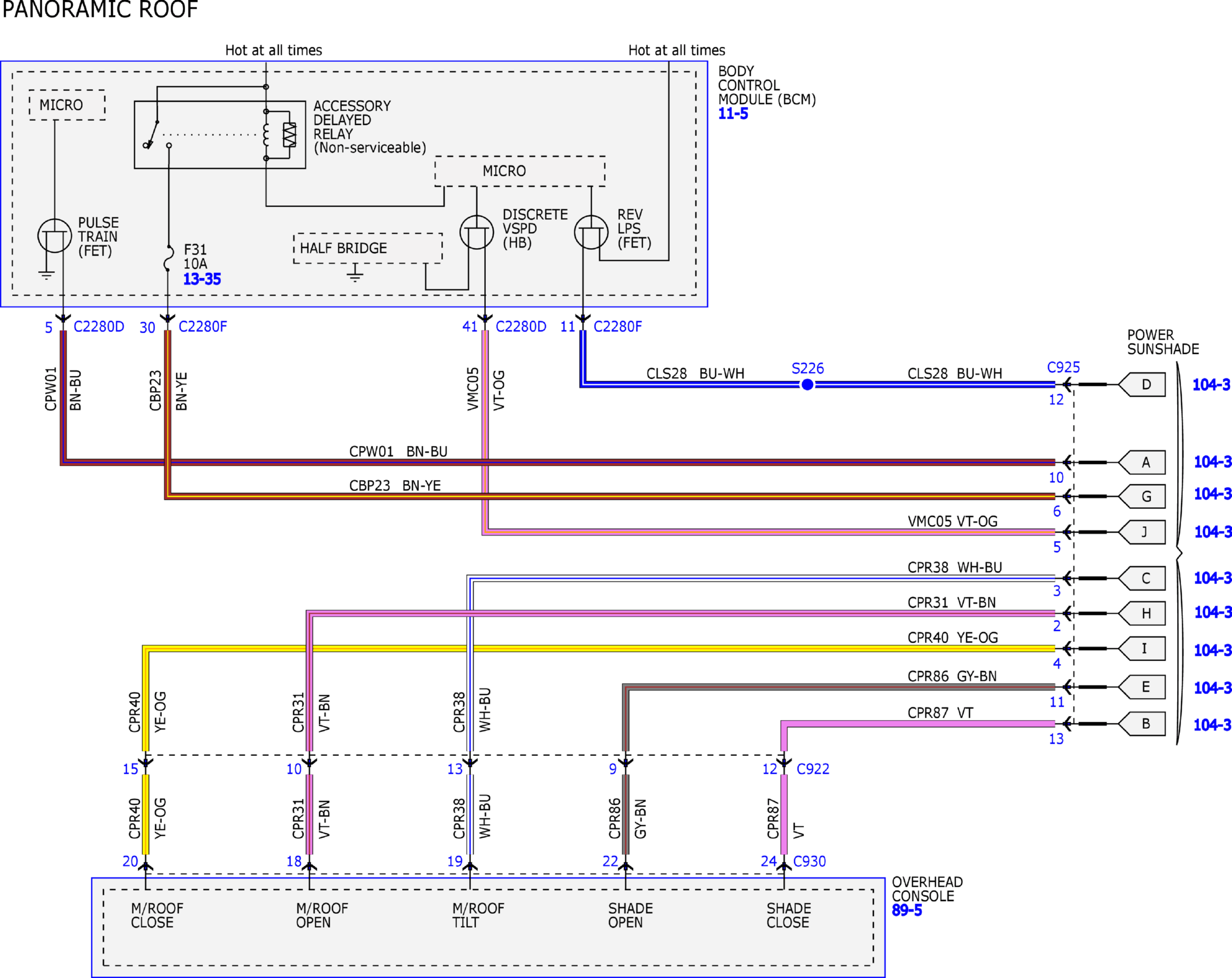Follow the 104-3 link beside terminal H
Screen dimensions: 1232x978
click(1212, 612)
